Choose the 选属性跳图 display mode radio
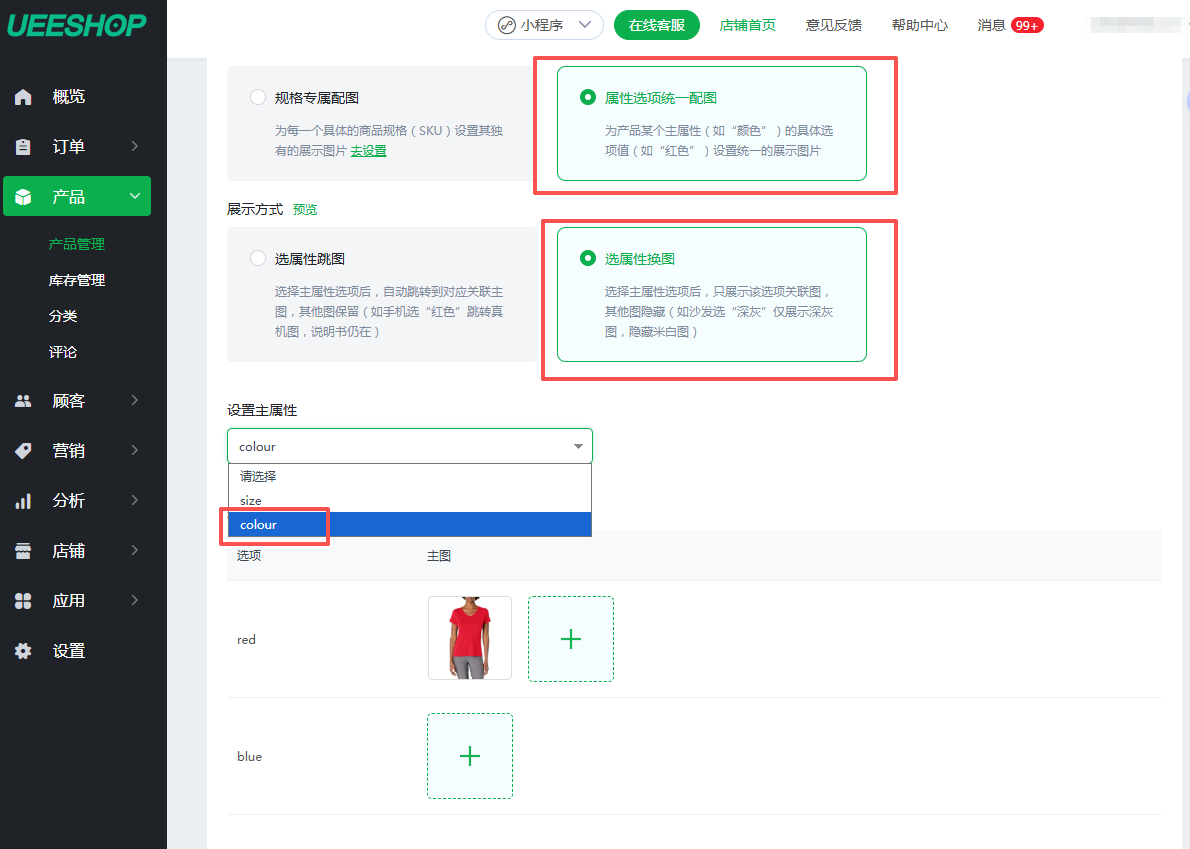1190x849 pixels. (x=258, y=259)
